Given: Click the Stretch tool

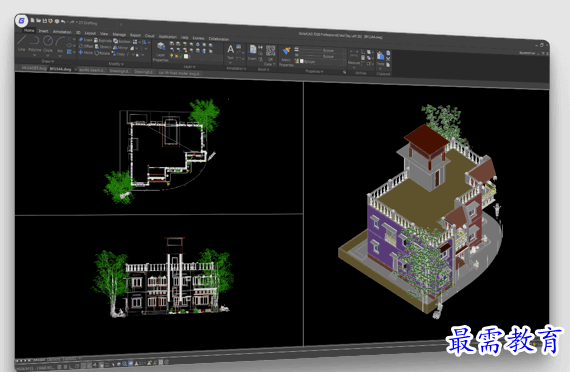Looking at the screenshot, I should (103, 47).
